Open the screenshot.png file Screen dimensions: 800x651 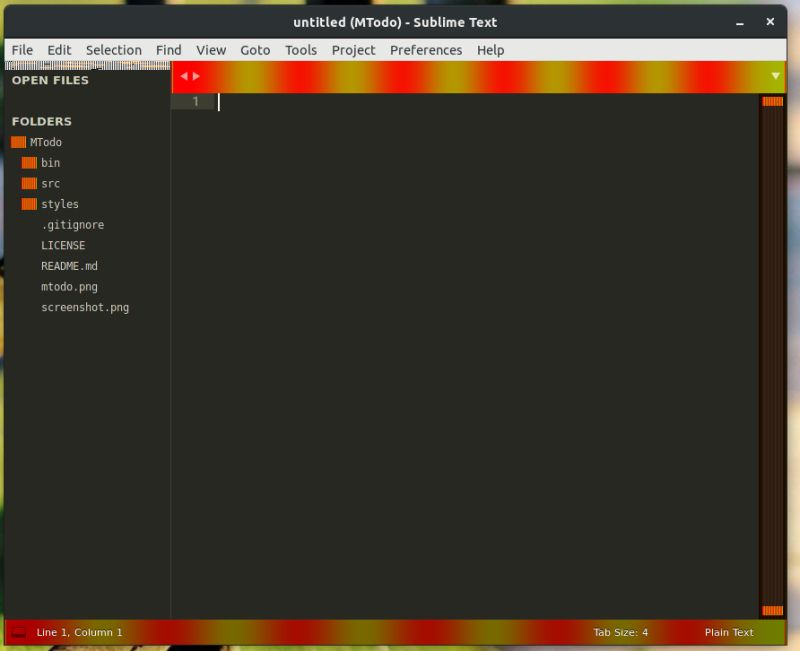coord(84,307)
